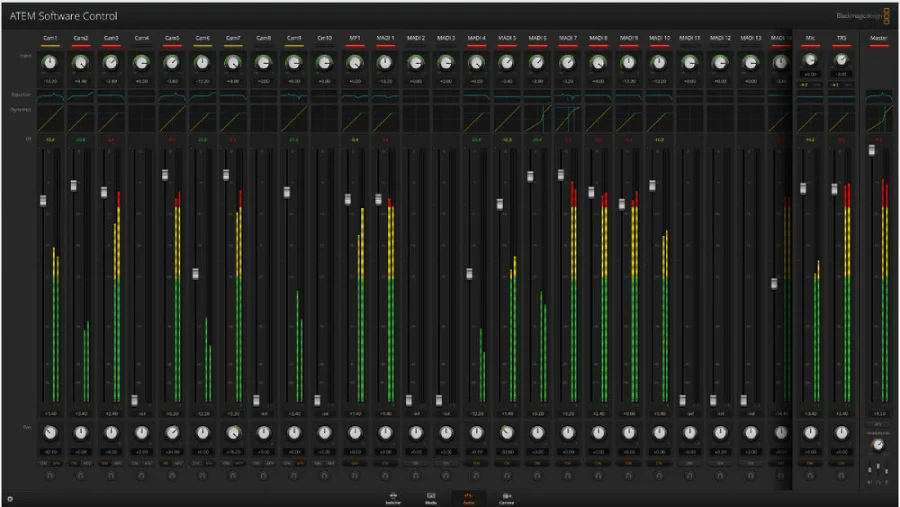Open the Media page tab
The height and width of the screenshot is (507, 900).
click(x=431, y=496)
